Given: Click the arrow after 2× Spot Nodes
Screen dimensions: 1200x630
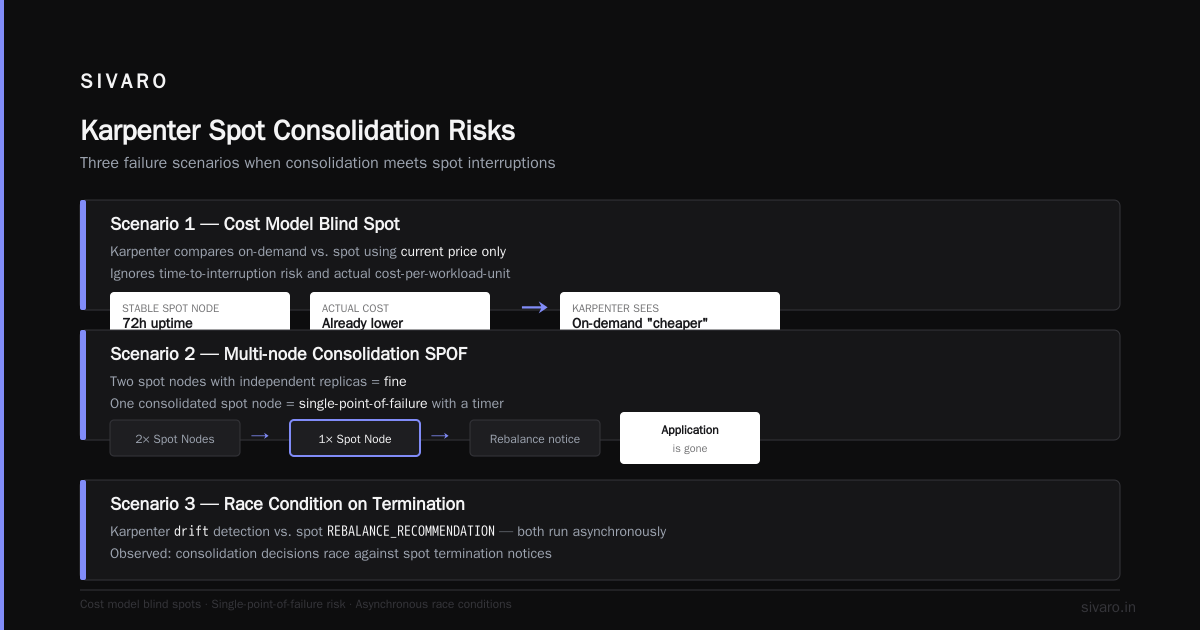Looking at the screenshot, I should (260, 436).
